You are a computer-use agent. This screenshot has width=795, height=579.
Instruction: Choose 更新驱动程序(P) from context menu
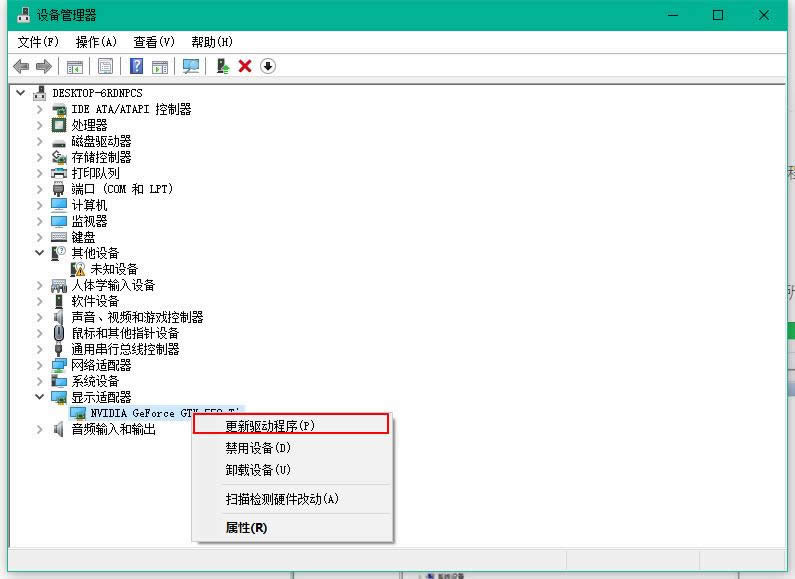click(292, 426)
